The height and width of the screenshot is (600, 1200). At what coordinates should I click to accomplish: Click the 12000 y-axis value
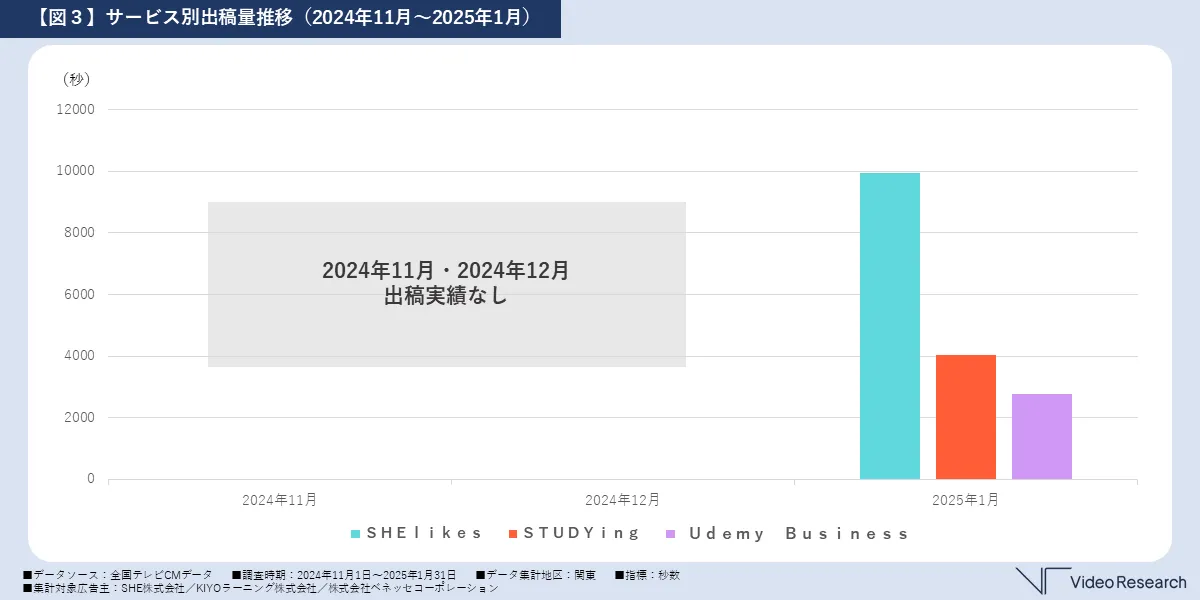pyautogui.click(x=77, y=109)
